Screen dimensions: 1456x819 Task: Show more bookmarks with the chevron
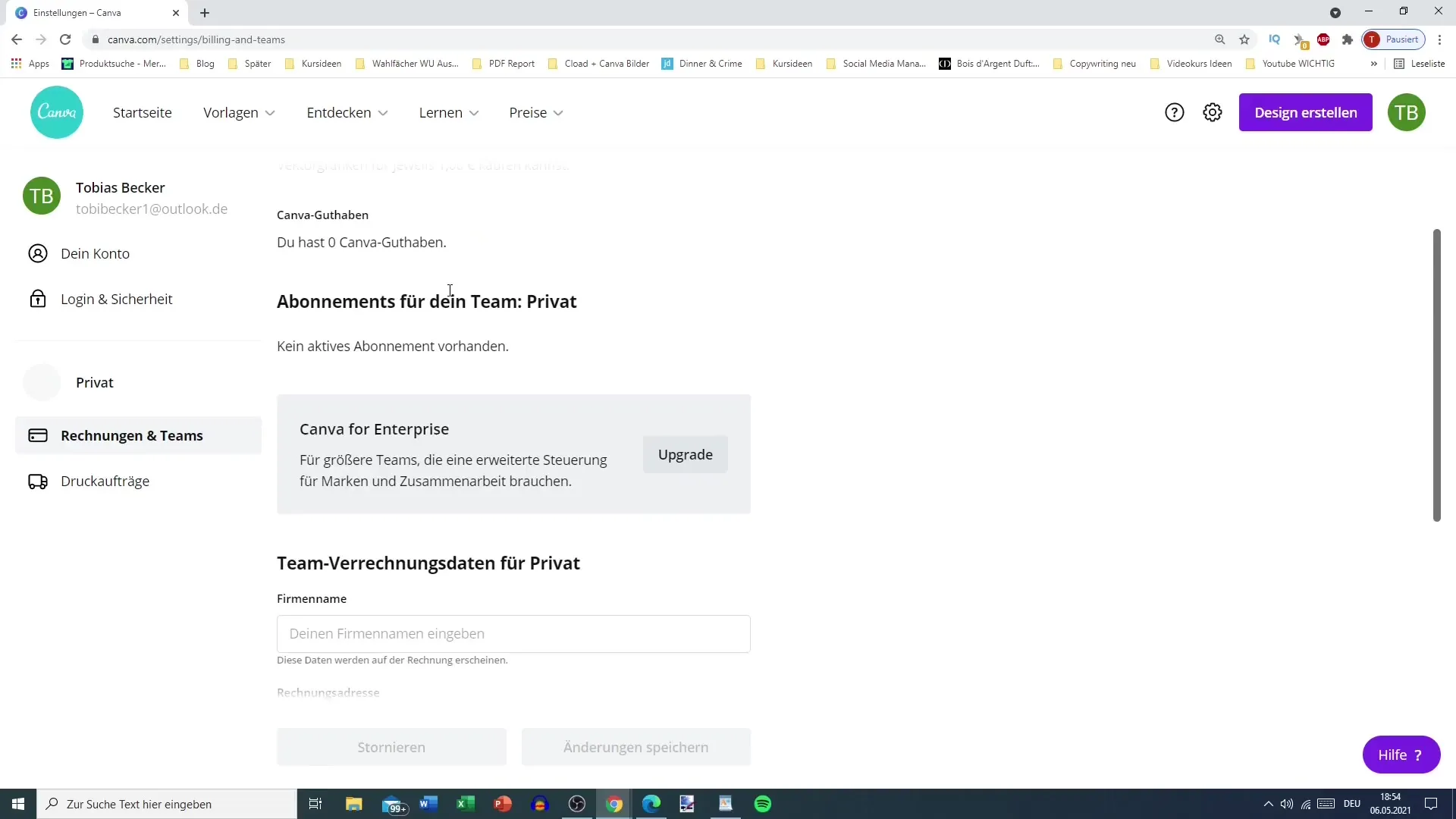pyautogui.click(x=1373, y=64)
